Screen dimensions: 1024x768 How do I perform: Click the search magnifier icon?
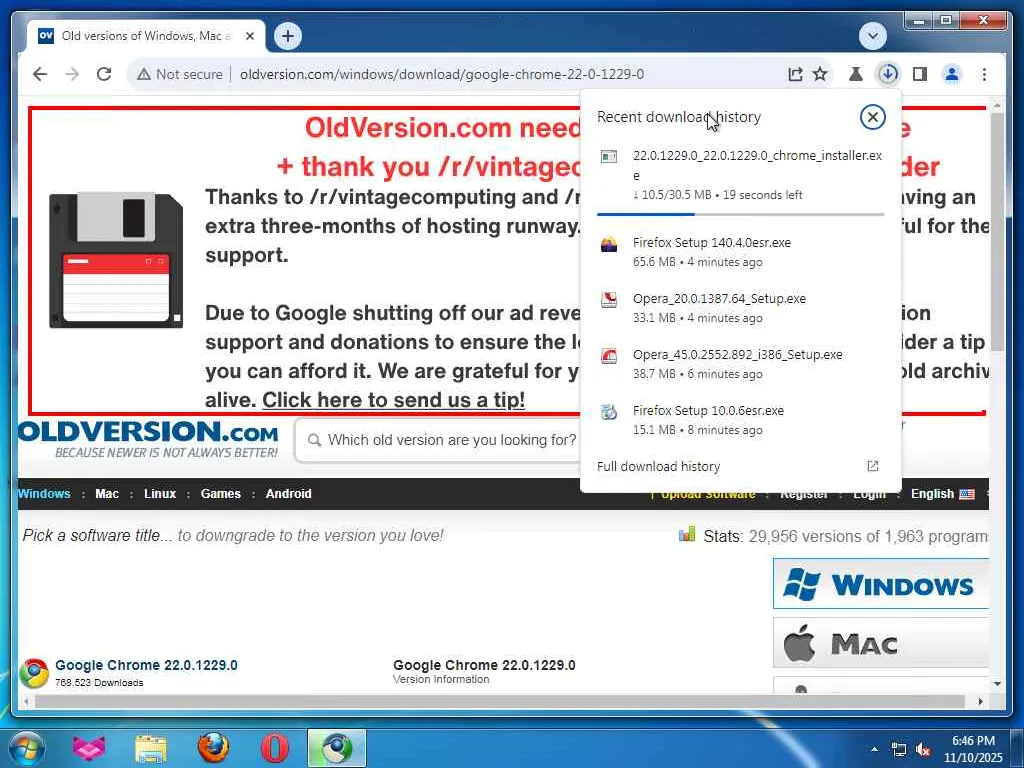314,440
